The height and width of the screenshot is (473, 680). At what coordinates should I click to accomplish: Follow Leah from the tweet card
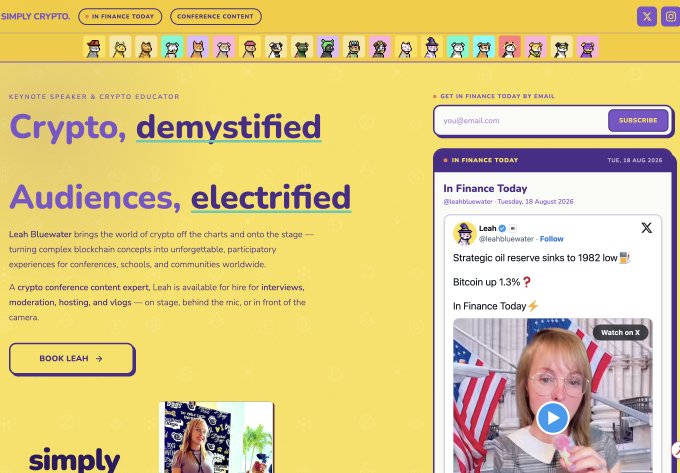point(551,239)
